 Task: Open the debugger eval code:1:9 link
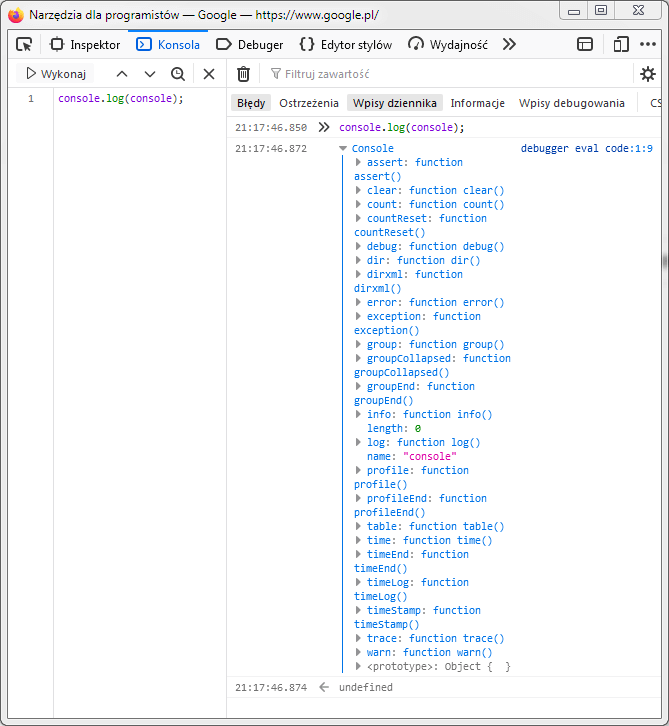click(x=587, y=149)
